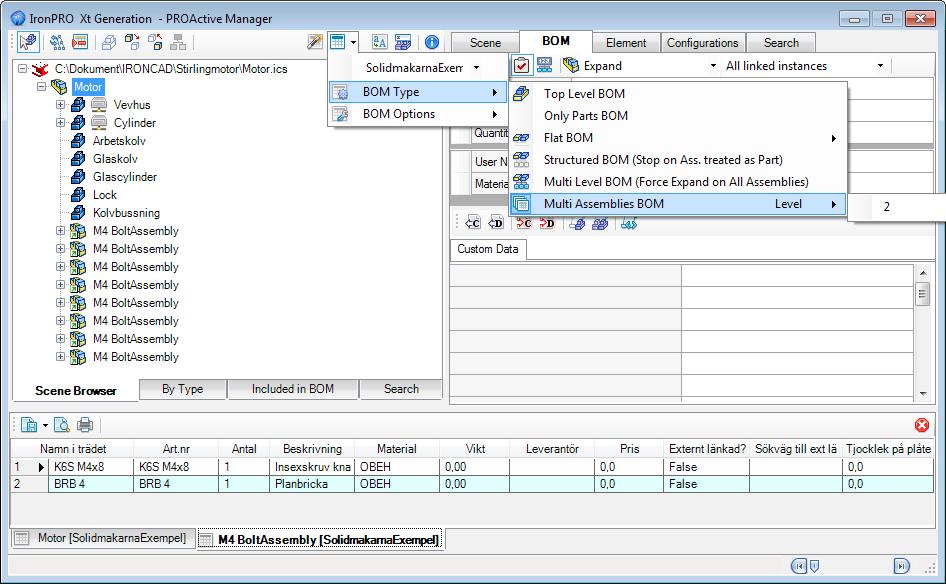Screen dimensions: 946x584
Task: Toggle the red checkmark clipboard button
Action: coord(521,66)
